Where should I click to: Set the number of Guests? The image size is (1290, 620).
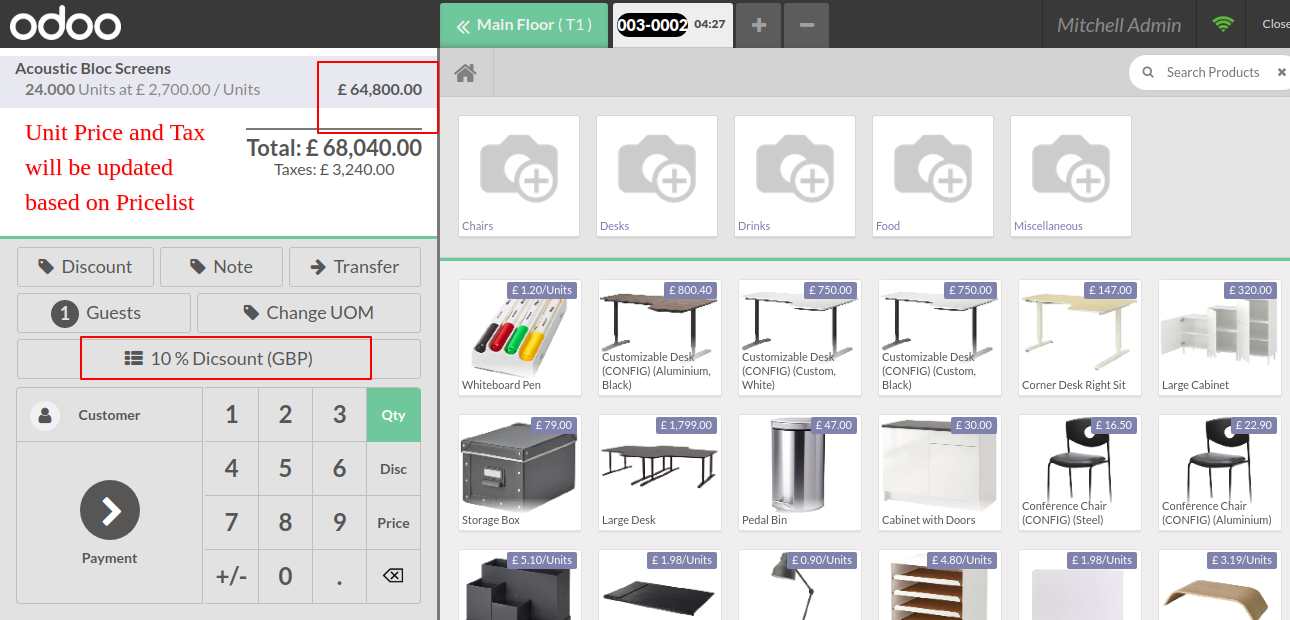[104, 313]
